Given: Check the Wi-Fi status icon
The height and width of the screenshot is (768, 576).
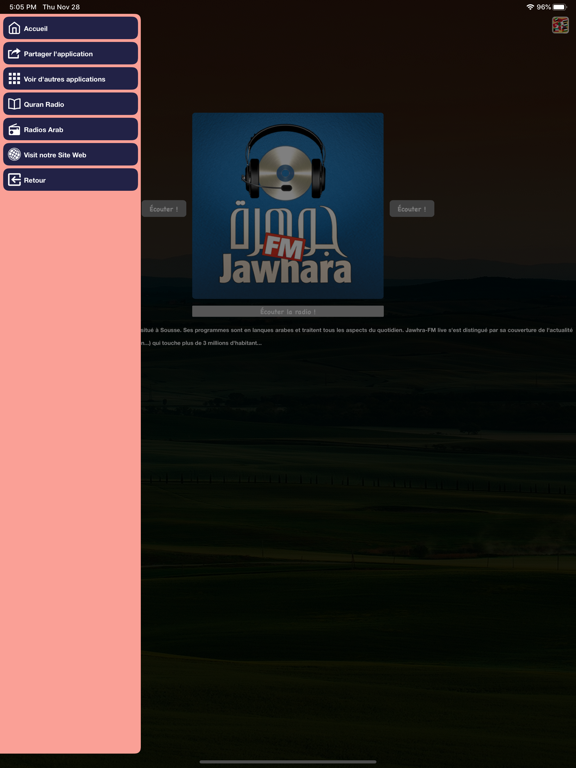Looking at the screenshot, I should (x=530, y=7).
